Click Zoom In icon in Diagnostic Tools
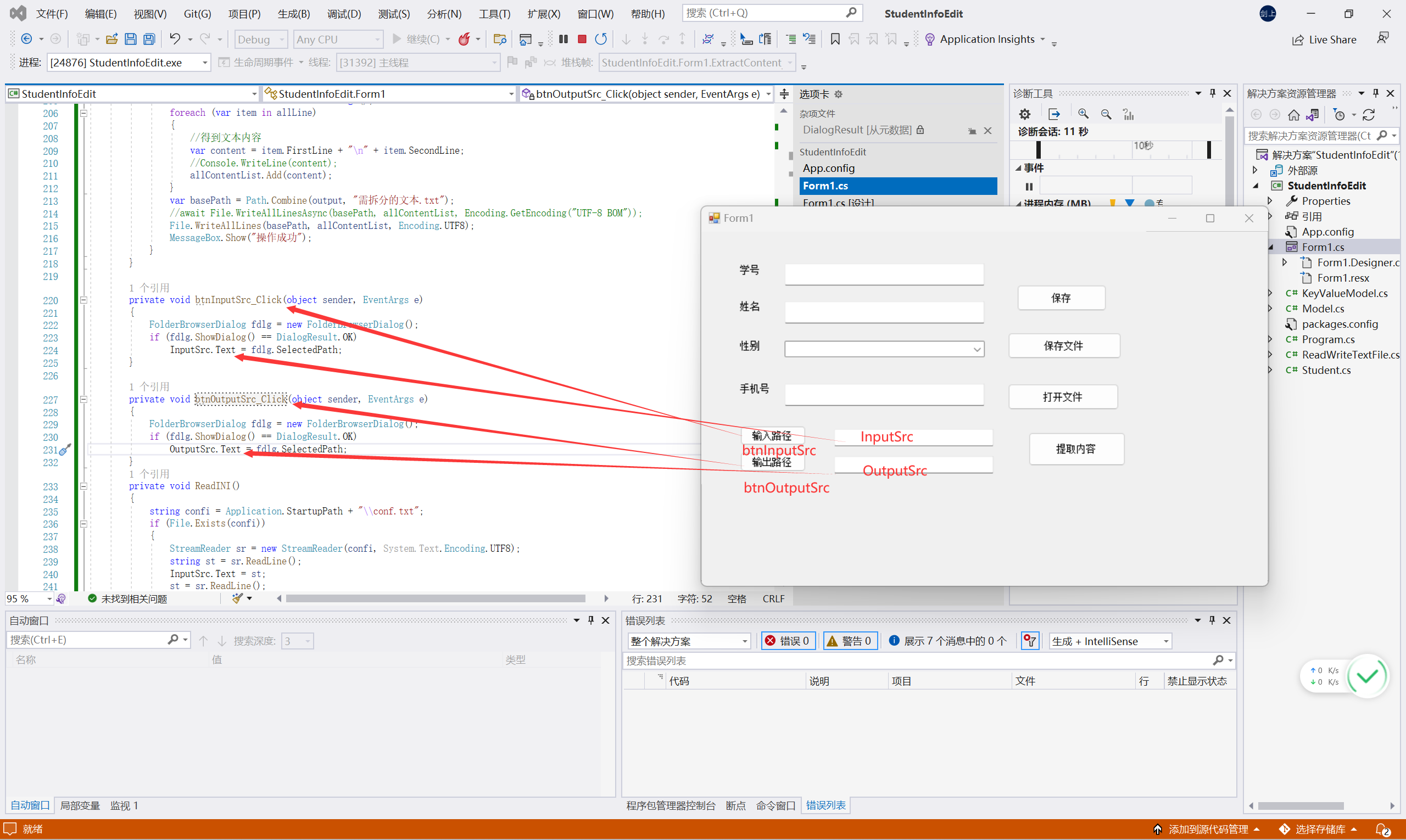The width and height of the screenshot is (1406, 840). (x=1083, y=114)
